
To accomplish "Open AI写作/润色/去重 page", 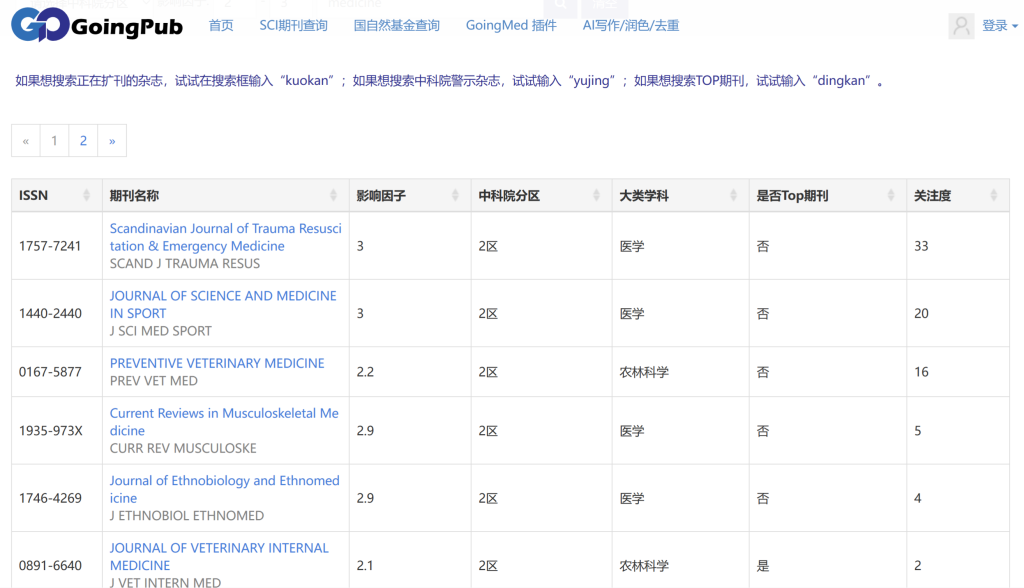I will (631, 25).
